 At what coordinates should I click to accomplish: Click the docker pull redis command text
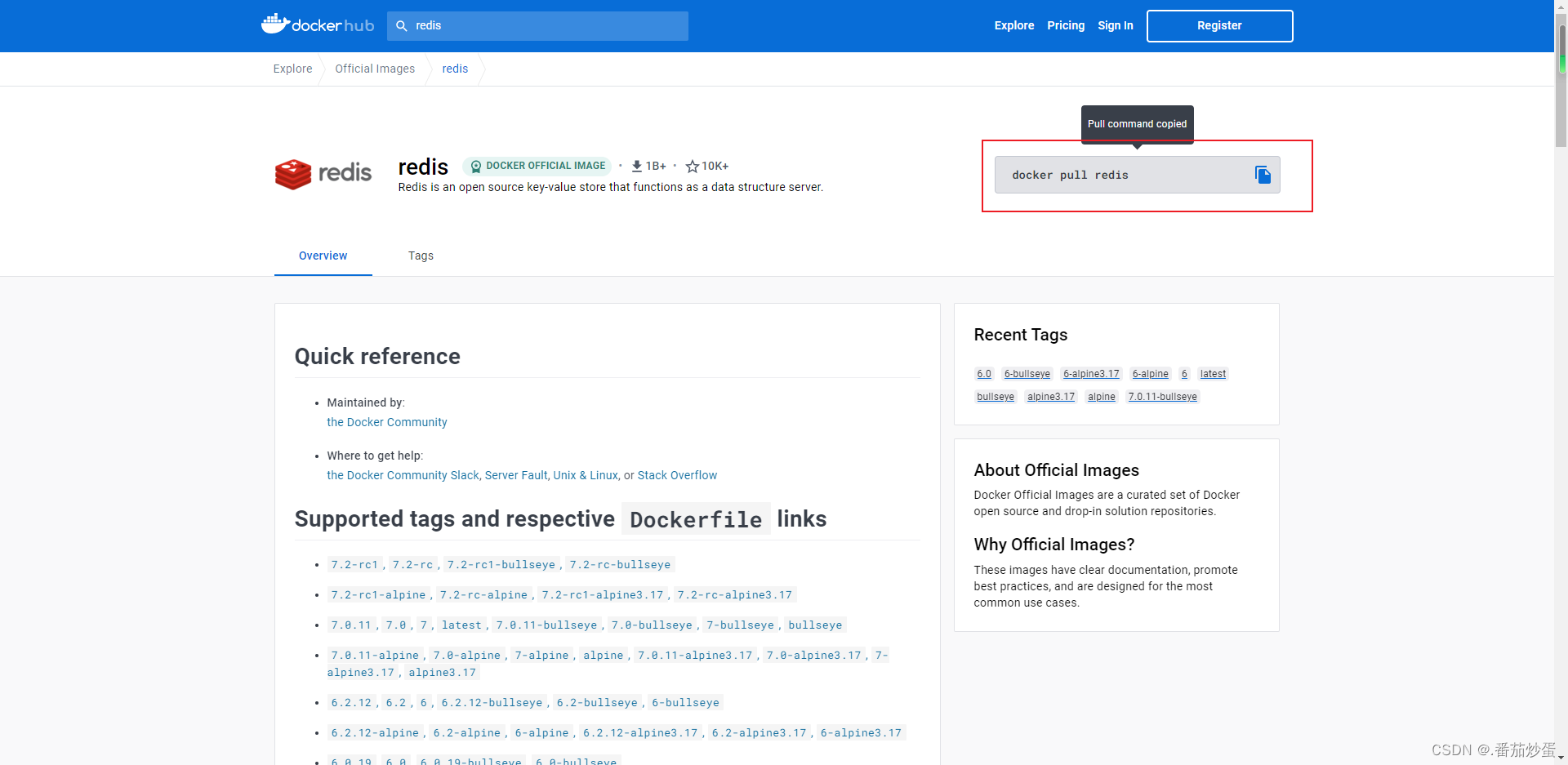coord(1070,175)
